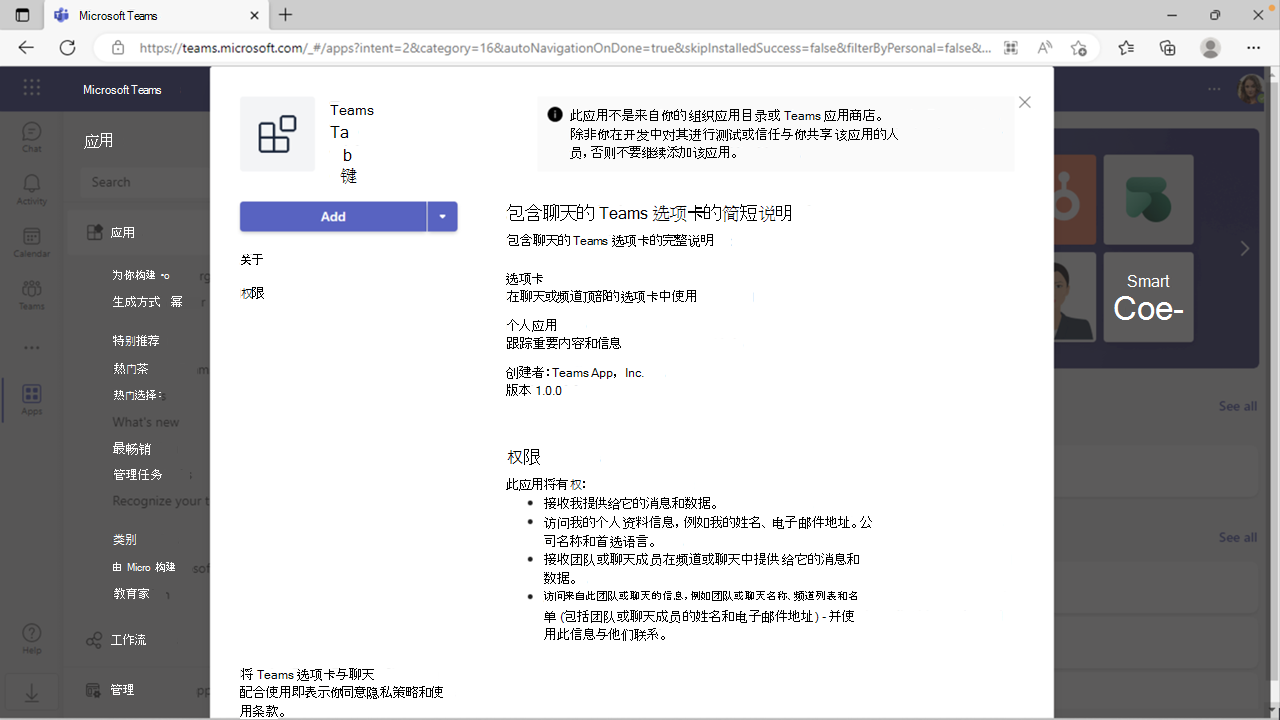Open the user profile avatar
Screen dimensions: 1280x720
pos(1251,89)
